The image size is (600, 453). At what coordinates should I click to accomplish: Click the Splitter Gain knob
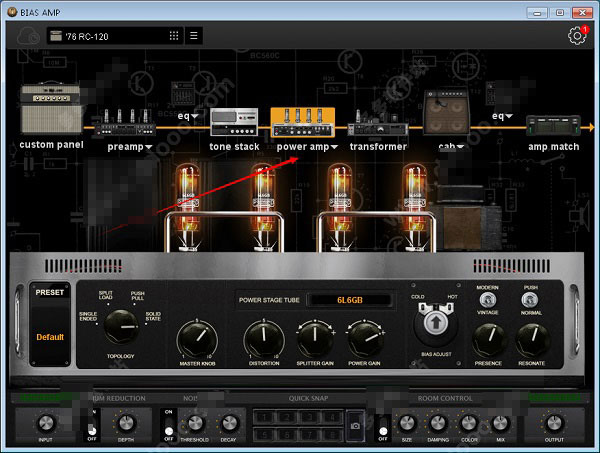315,338
